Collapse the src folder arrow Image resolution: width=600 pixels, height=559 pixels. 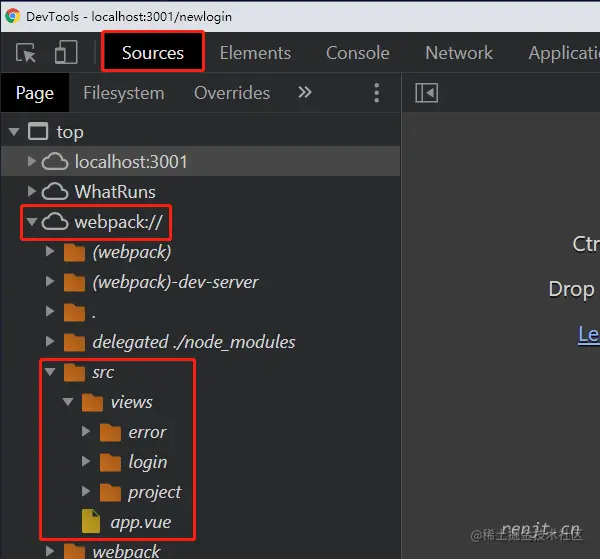pos(50,372)
